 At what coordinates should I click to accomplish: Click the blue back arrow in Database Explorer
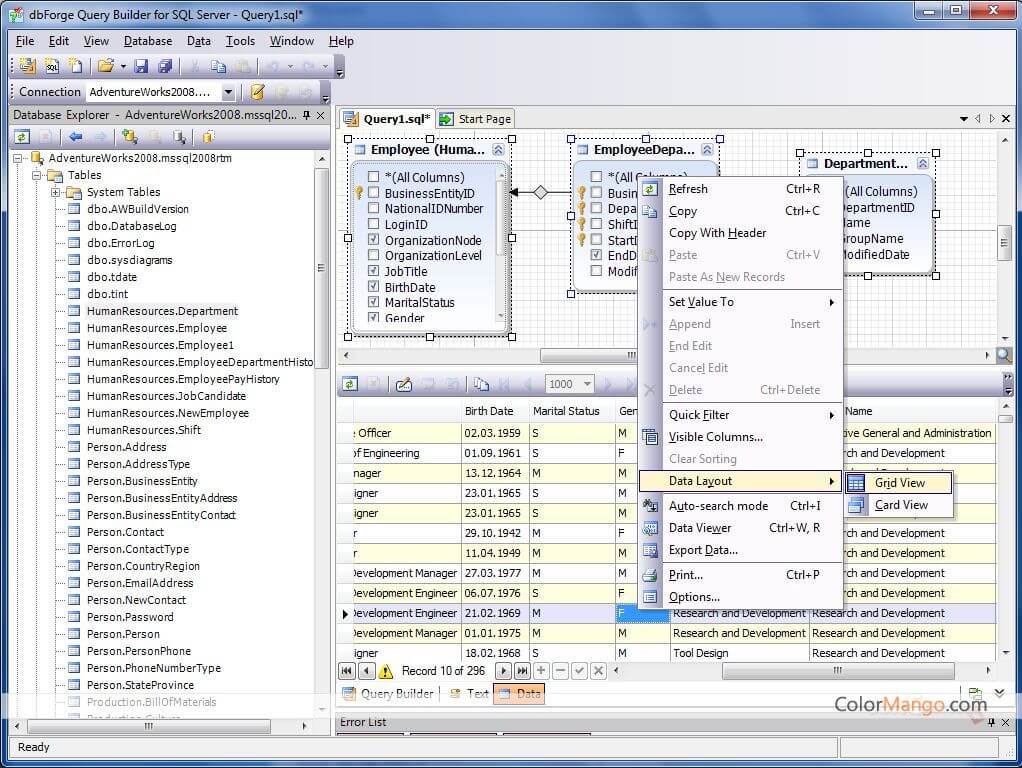coord(76,137)
